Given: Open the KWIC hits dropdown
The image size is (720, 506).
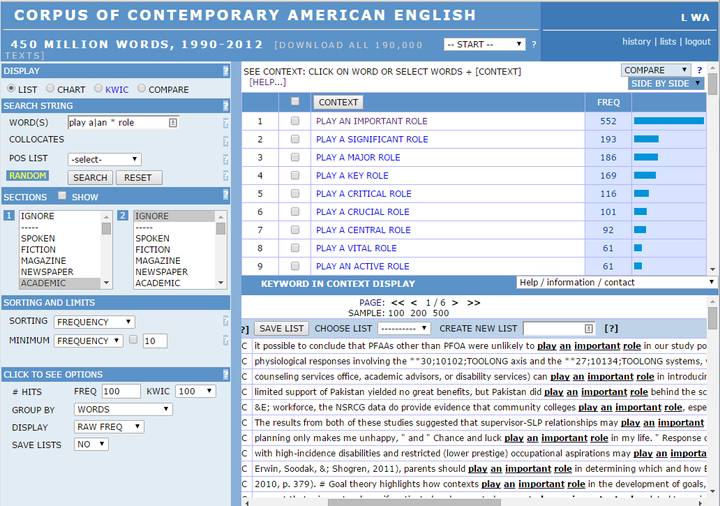Looking at the screenshot, I should tap(196, 391).
